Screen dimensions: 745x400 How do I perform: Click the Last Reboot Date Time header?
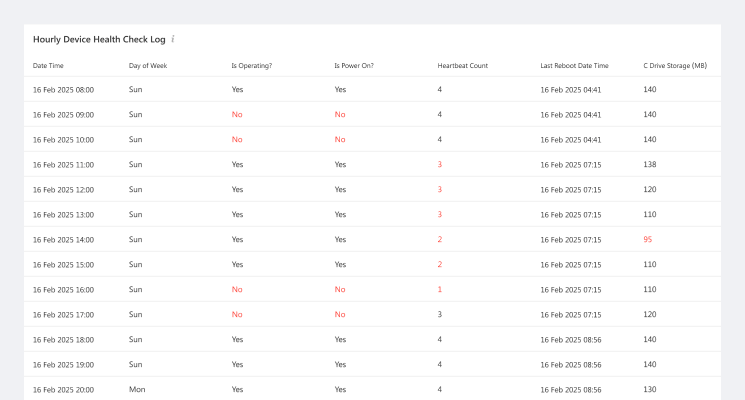pos(574,66)
